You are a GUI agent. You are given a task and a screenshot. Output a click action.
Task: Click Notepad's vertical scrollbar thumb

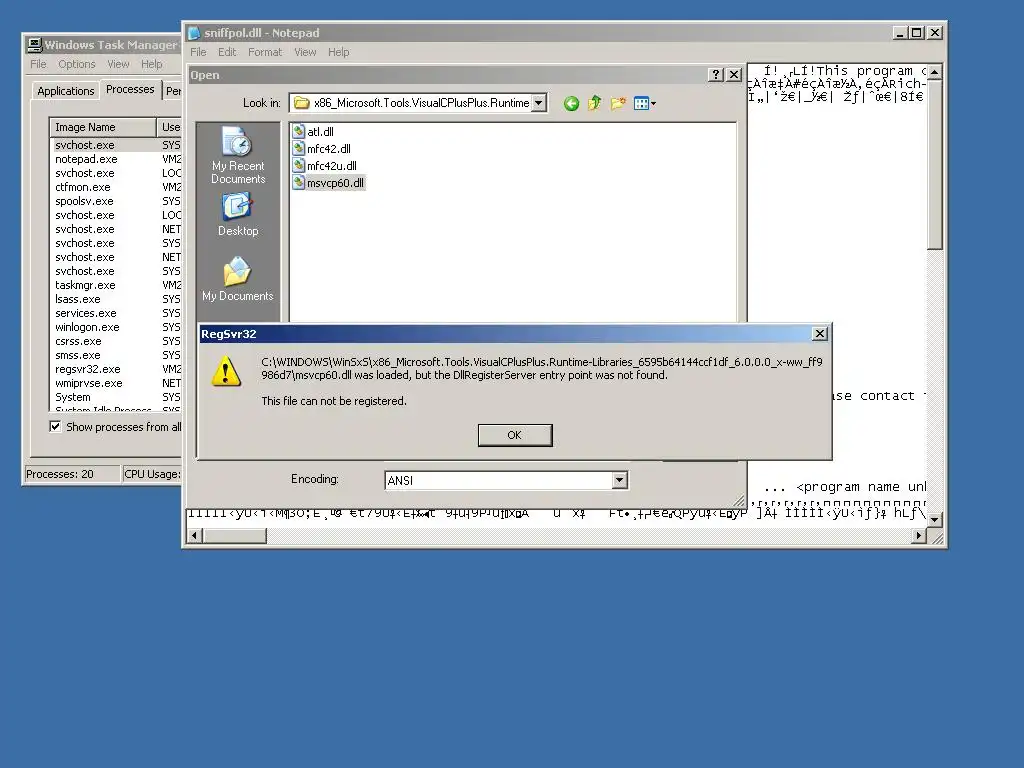point(935,165)
